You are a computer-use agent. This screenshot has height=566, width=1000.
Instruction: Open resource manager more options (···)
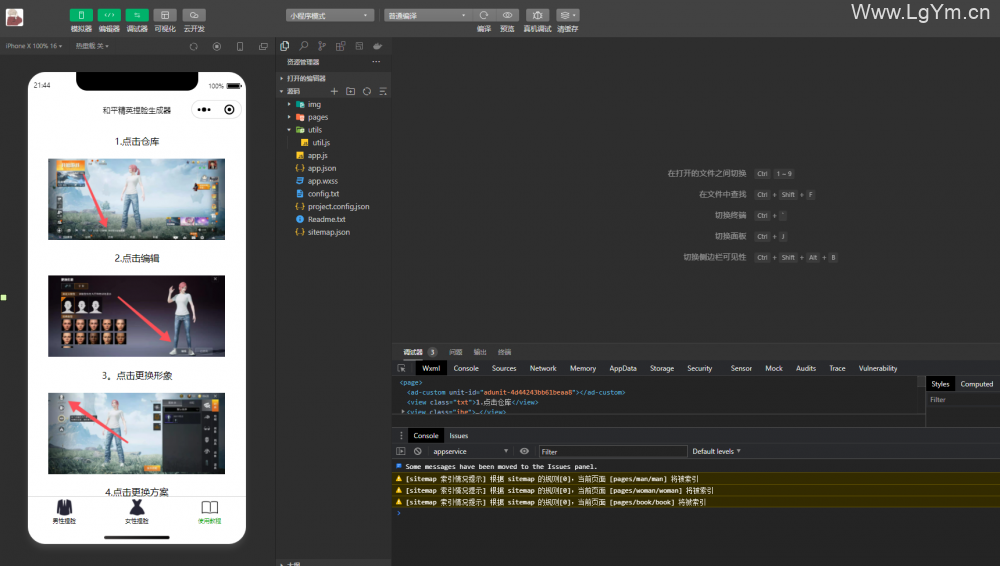click(x=376, y=62)
